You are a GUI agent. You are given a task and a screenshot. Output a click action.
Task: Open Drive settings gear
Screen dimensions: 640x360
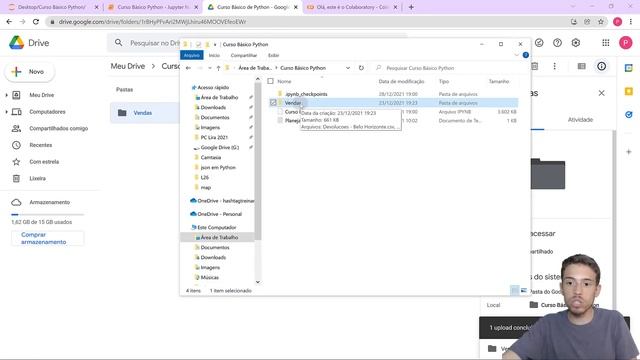[x=576, y=43]
